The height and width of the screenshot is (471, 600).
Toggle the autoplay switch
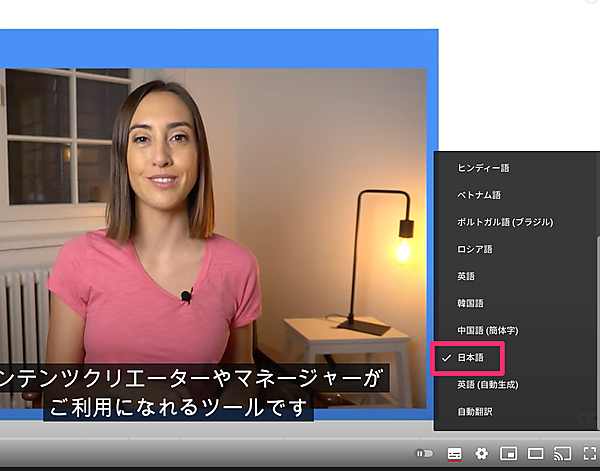pyautogui.click(x=424, y=454)
